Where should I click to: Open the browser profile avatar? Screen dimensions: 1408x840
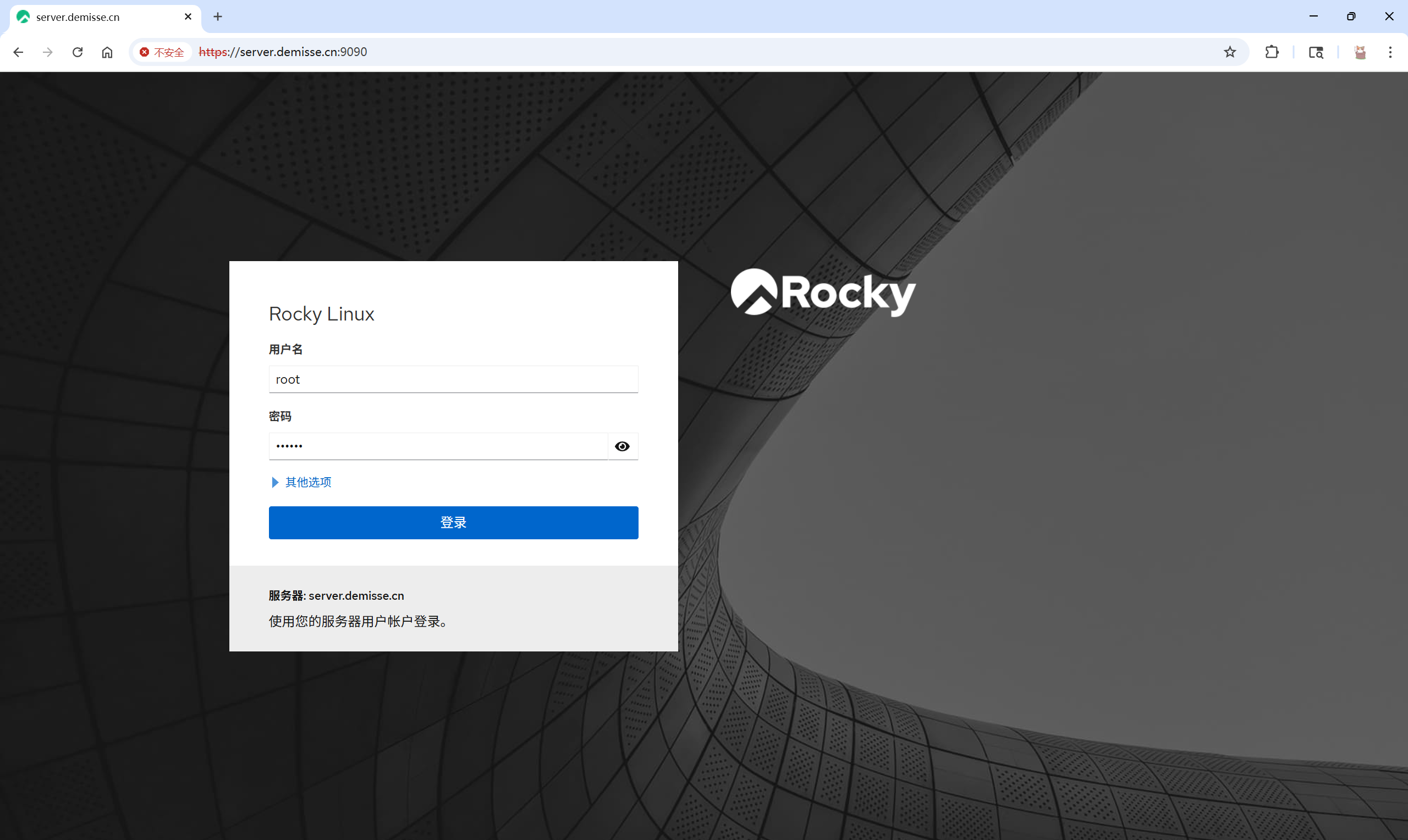point(1360,52)
